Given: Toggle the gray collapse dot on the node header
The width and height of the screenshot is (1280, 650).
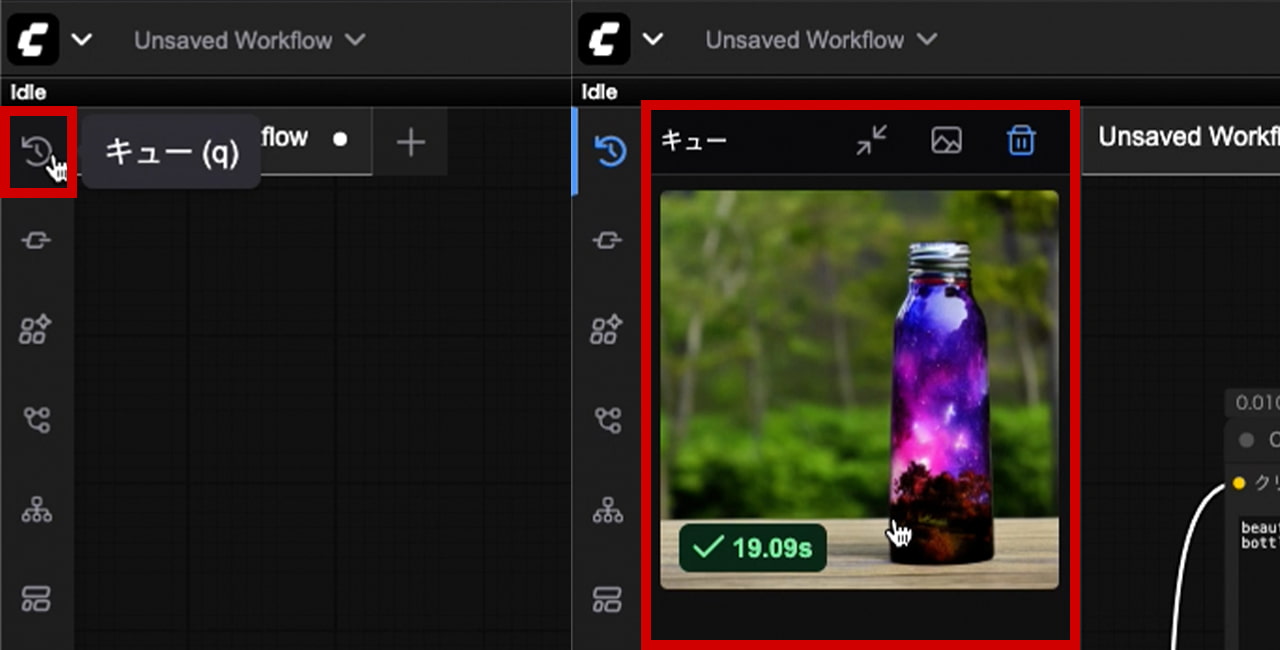Looking at the screenshot, I should (1246, 440).
